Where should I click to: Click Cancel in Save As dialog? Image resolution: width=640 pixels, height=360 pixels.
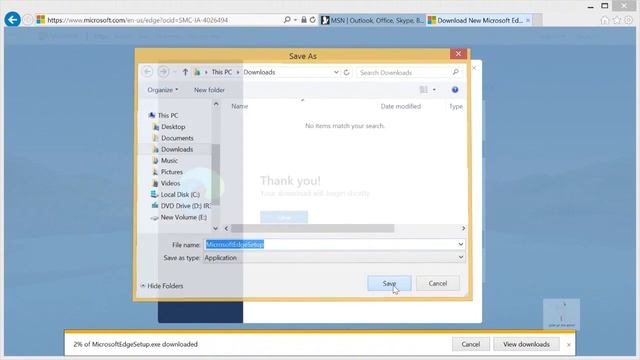pos(438,283)
